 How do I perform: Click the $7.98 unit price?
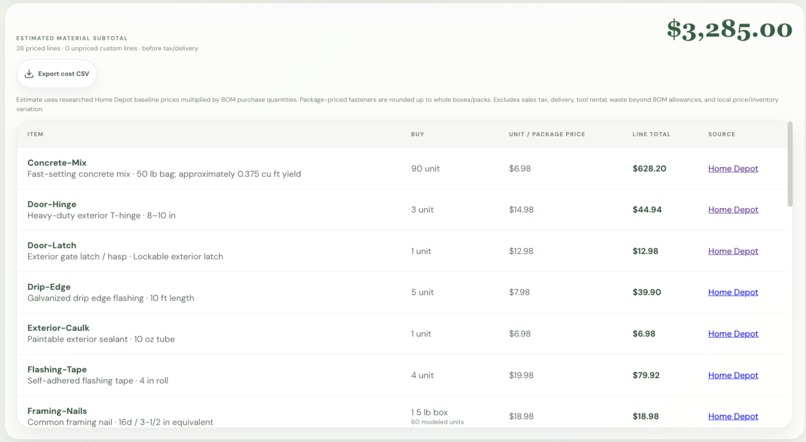519,292
